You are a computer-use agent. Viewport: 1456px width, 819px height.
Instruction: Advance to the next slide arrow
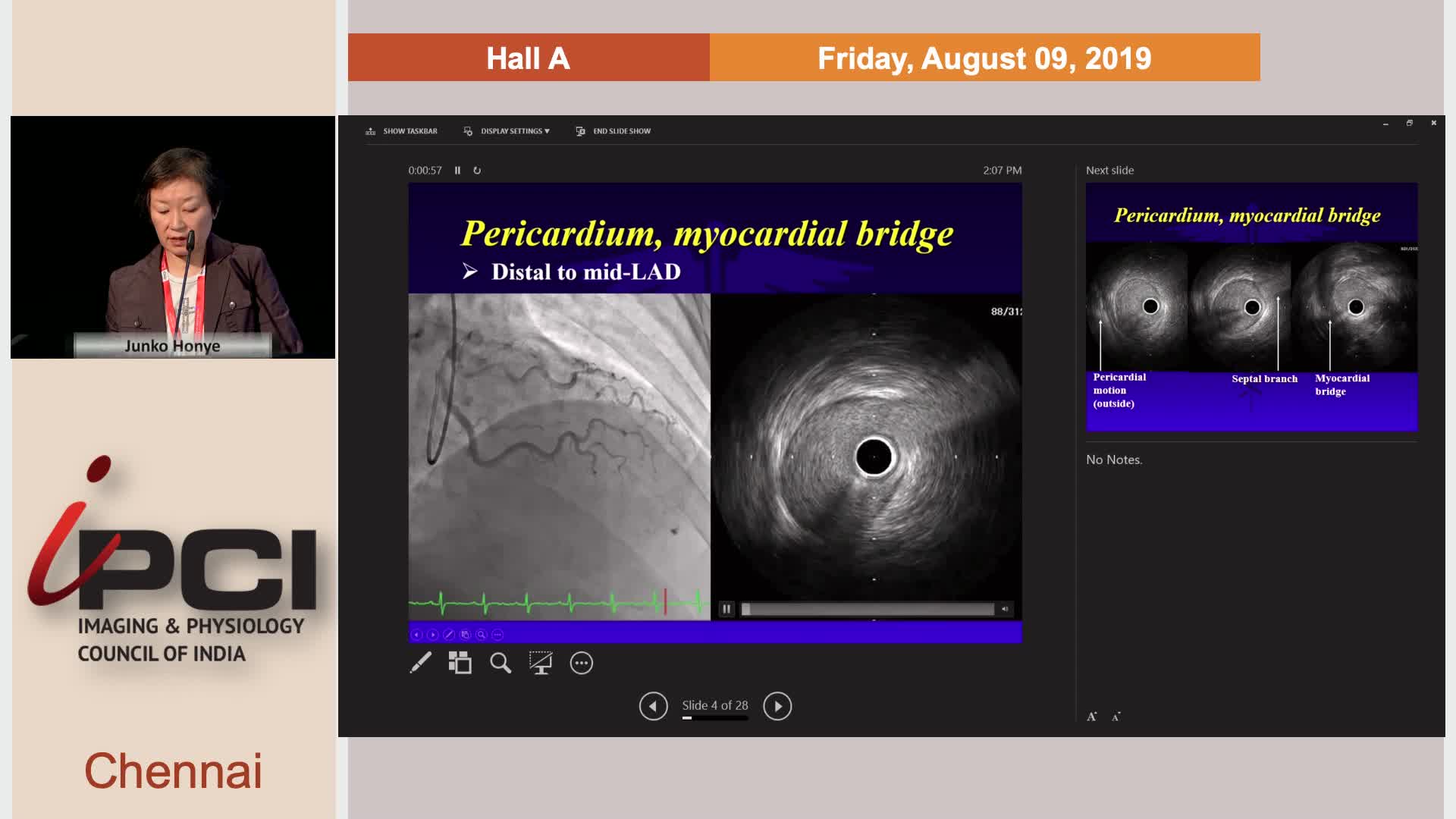tap(777, 706)
